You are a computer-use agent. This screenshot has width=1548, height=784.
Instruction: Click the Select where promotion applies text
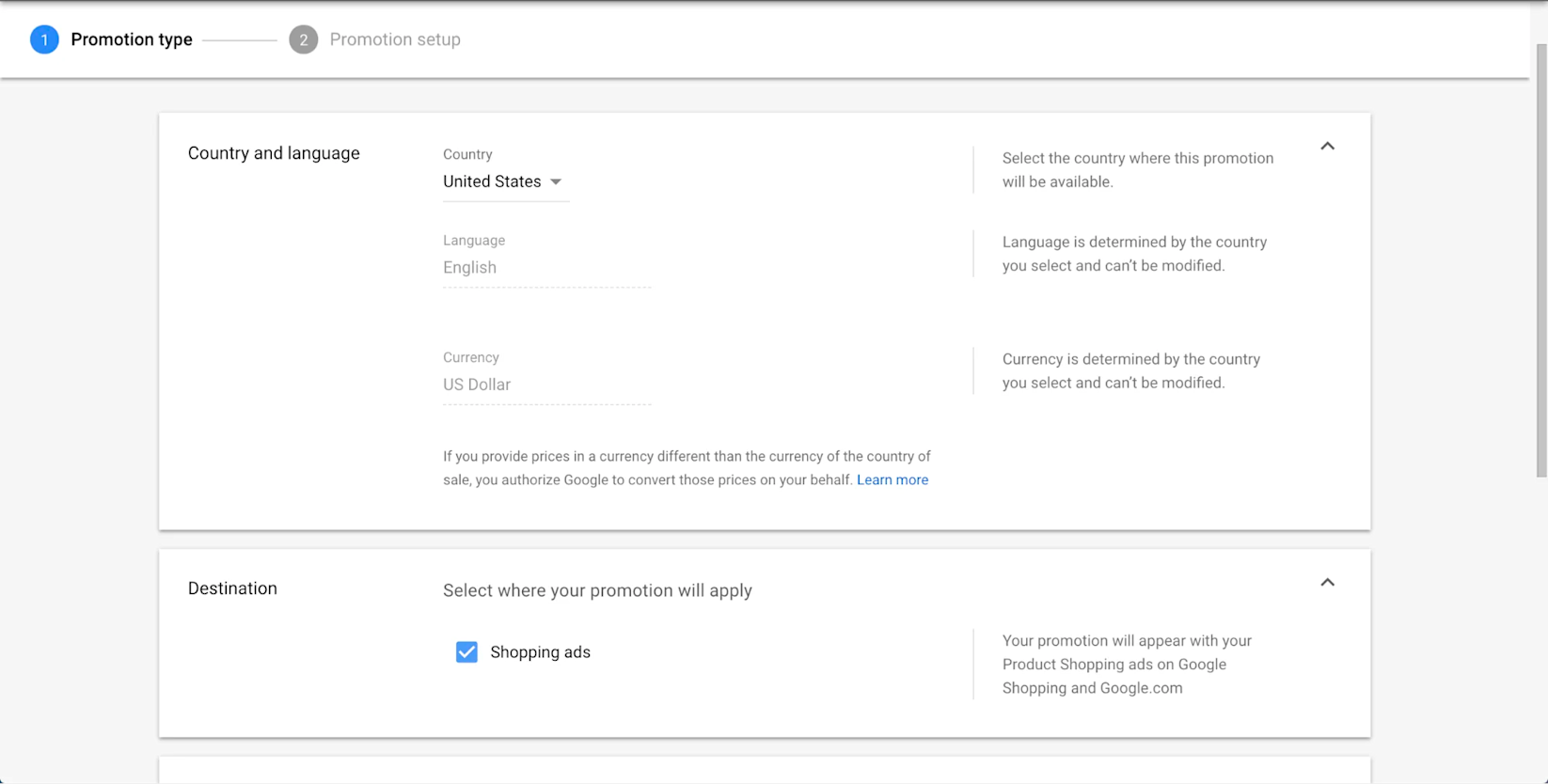597,590
